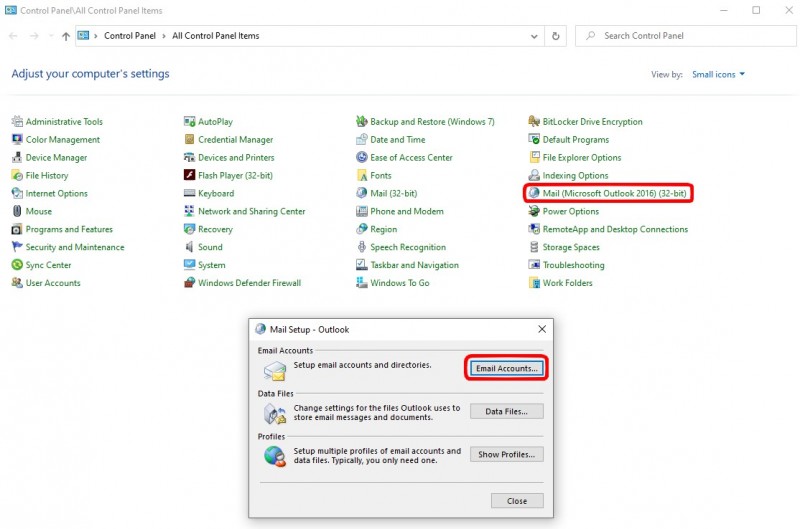Click the Email Accounts button

point(507,369)
